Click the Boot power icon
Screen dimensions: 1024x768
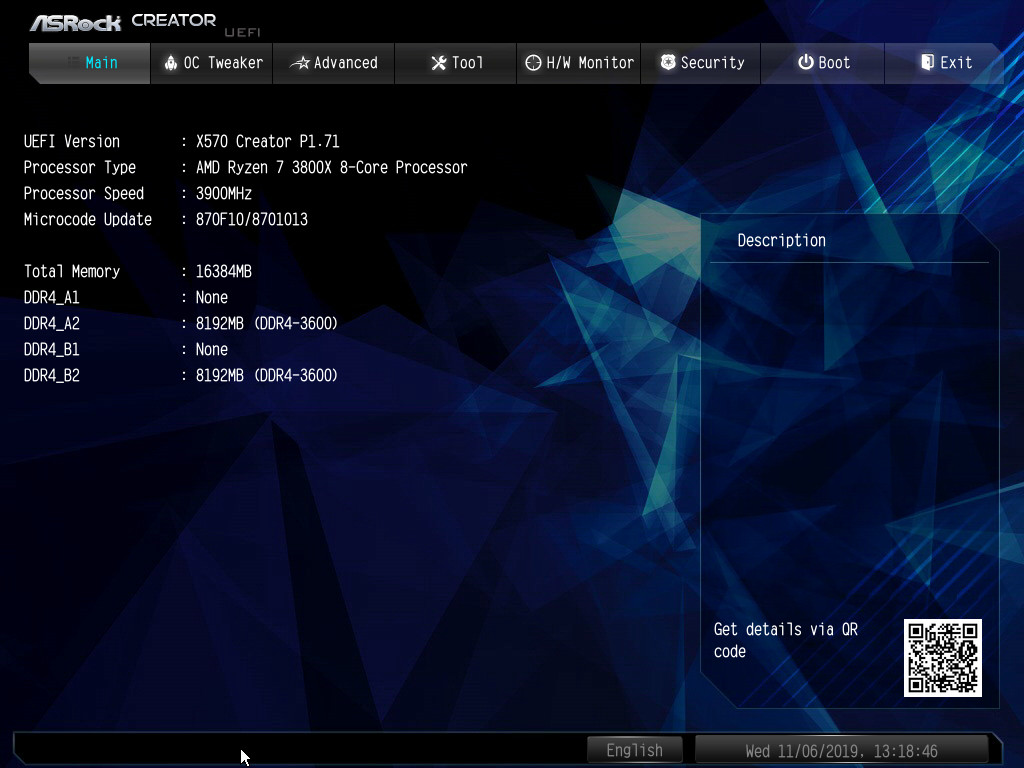pyautogui.click(x=805, y=63)
